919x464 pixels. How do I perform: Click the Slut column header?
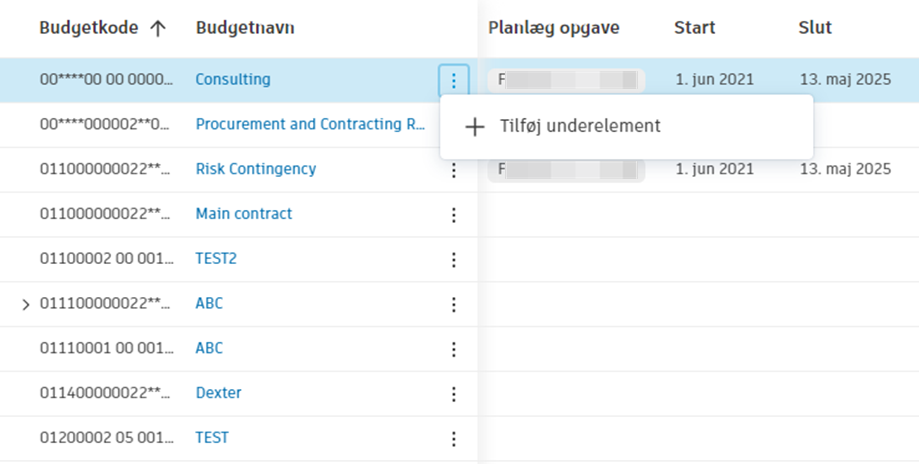[815, 28]
